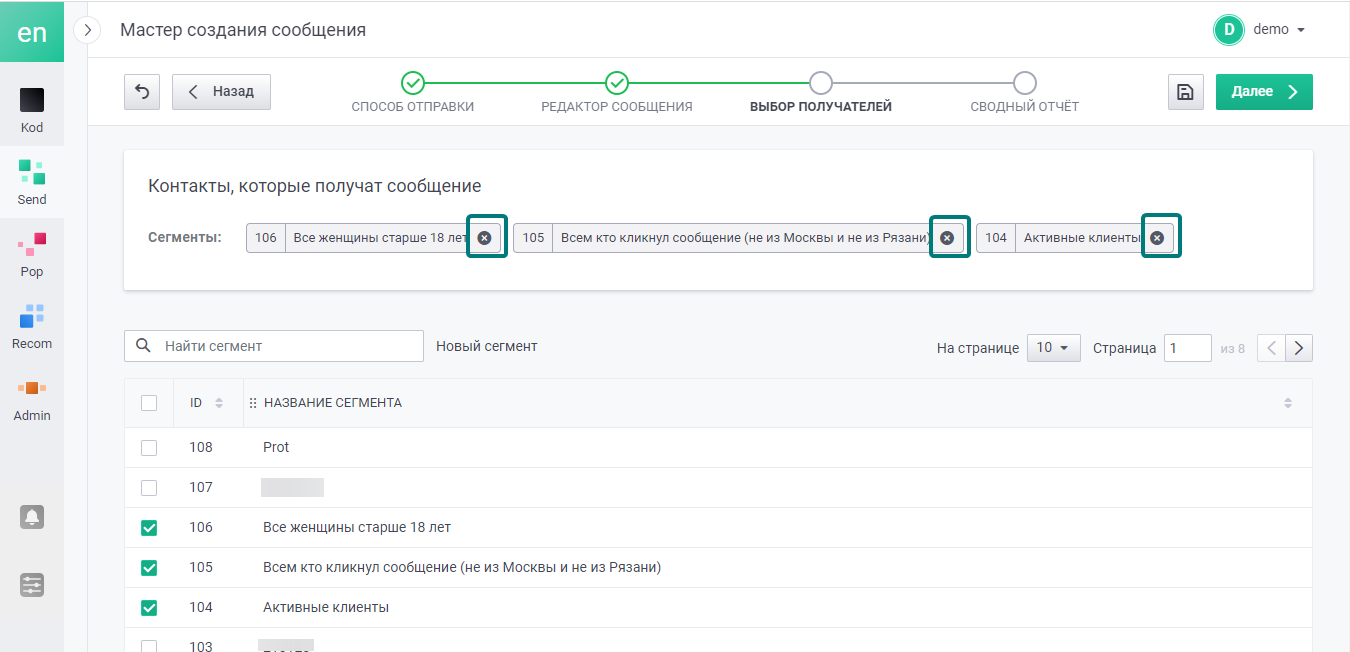Uncheck segment 105 checkbox

(149, 567)
